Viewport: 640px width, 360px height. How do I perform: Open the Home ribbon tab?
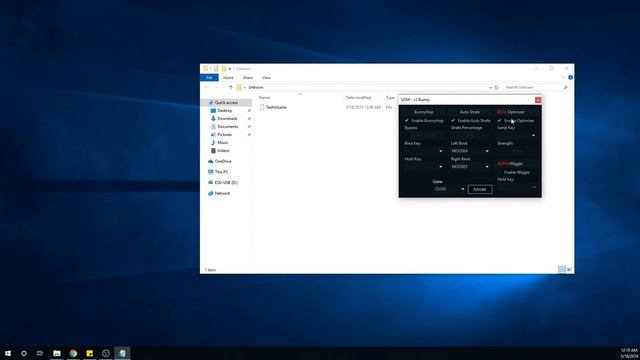pyautogui.click(x=228, y=78)
